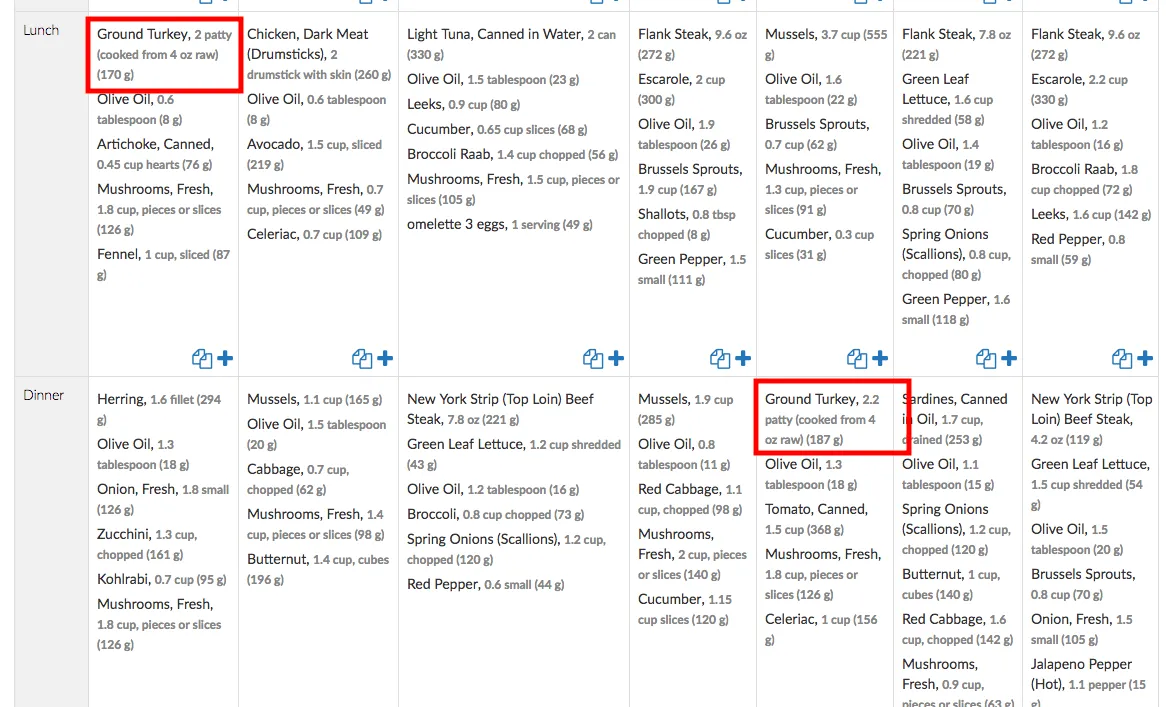
Task: Click the Lunch row label
Action: (x=41, y=30)
